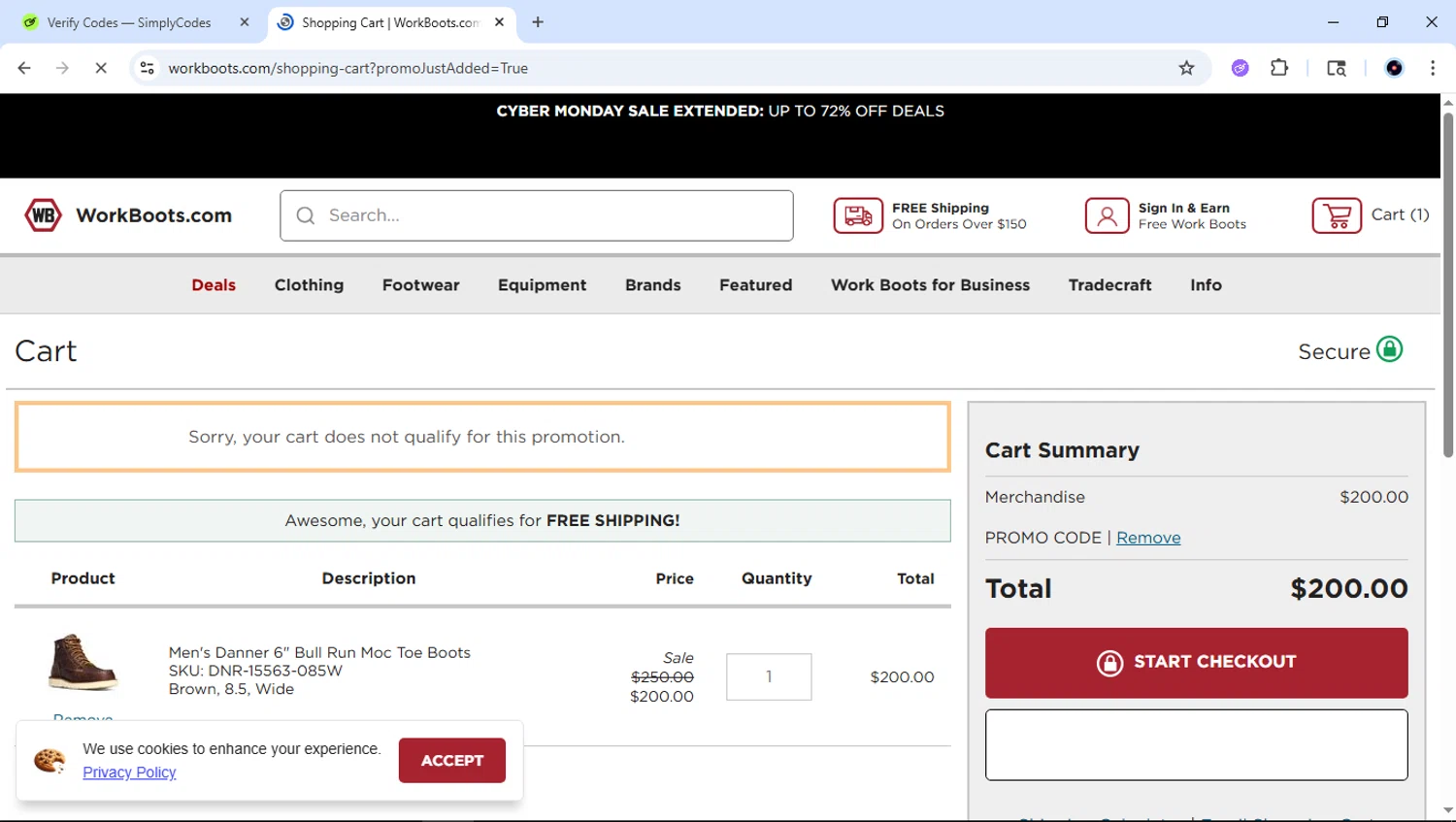Close the Verify Codes SimplyCodes tab

coord(245,22)
